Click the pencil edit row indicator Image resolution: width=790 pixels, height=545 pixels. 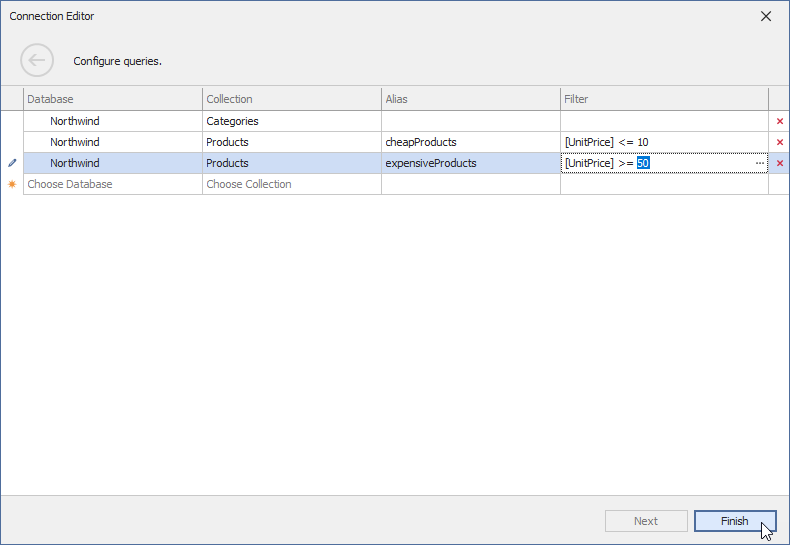tap(12, 163)
